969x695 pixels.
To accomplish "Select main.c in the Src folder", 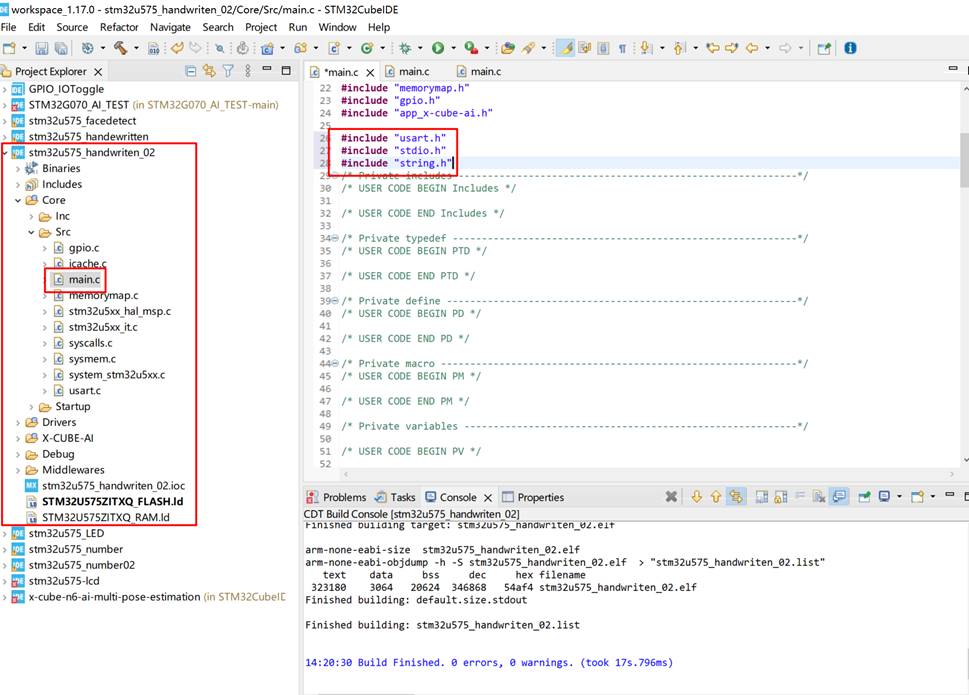I will coord(78,280).
